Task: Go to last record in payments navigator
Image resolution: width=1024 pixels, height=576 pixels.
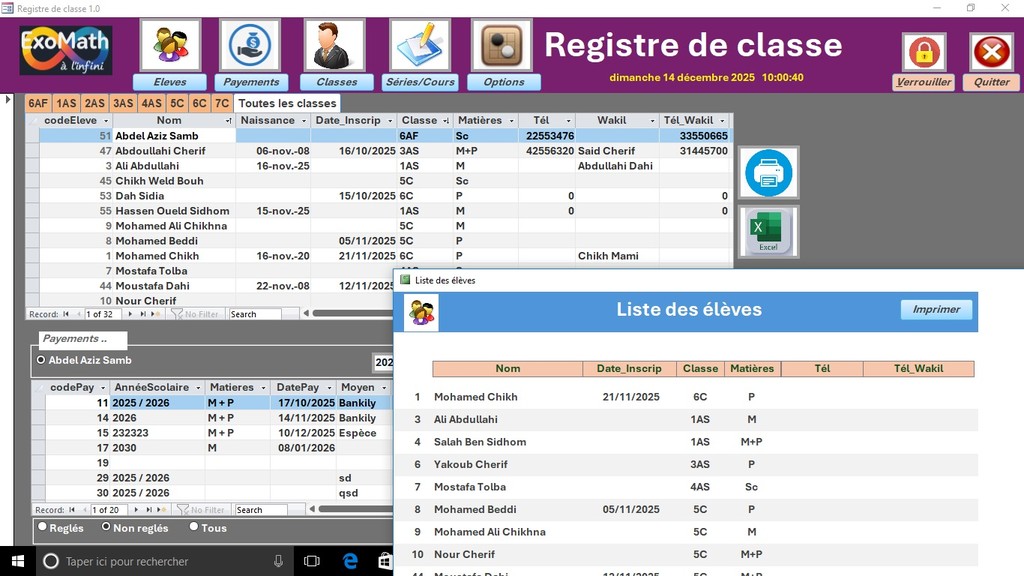Action: click(148, 510)
